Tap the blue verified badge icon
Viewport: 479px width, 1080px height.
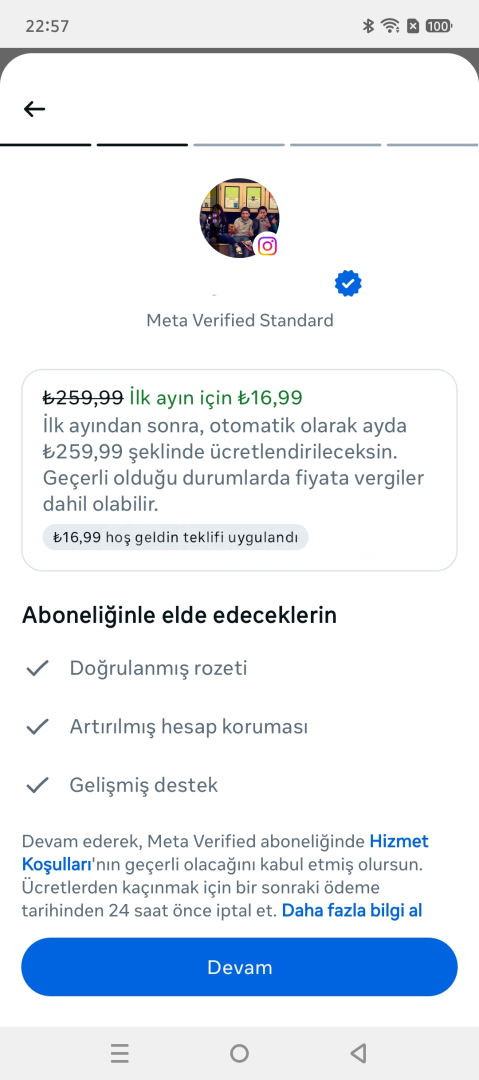point(348,284)
